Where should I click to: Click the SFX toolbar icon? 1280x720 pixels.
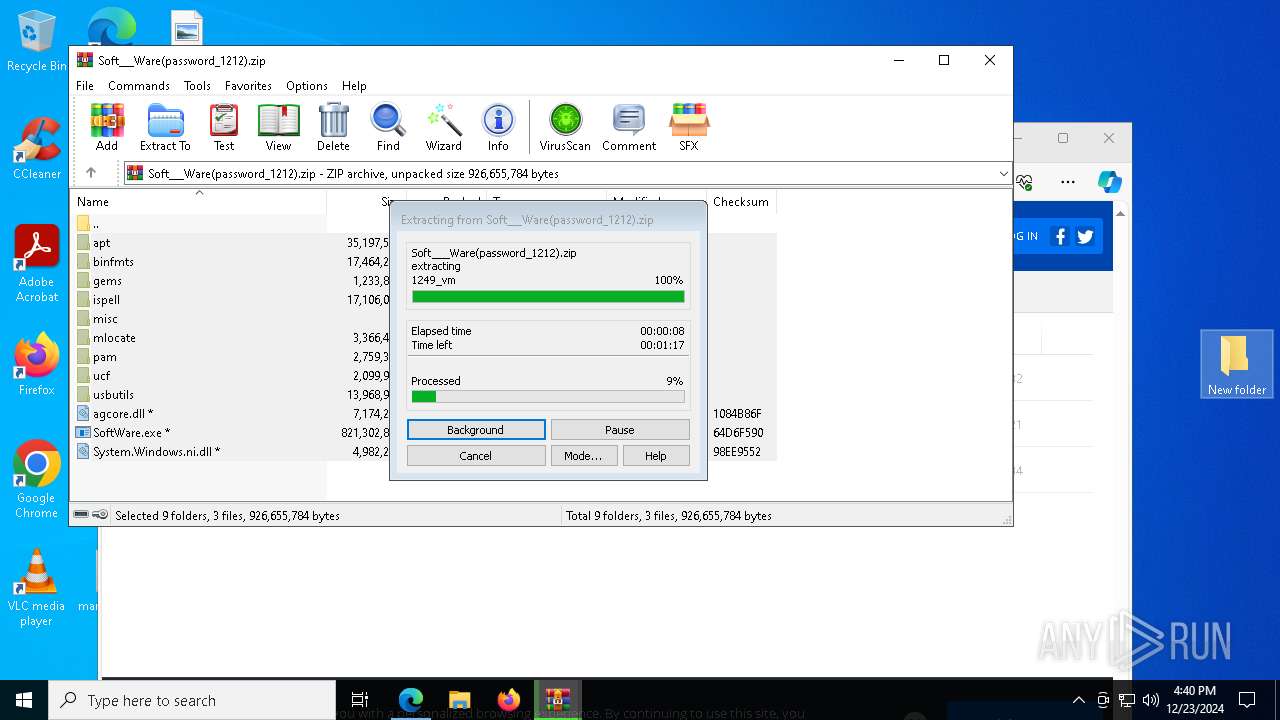pyautogui.click(x=689, y=127)
